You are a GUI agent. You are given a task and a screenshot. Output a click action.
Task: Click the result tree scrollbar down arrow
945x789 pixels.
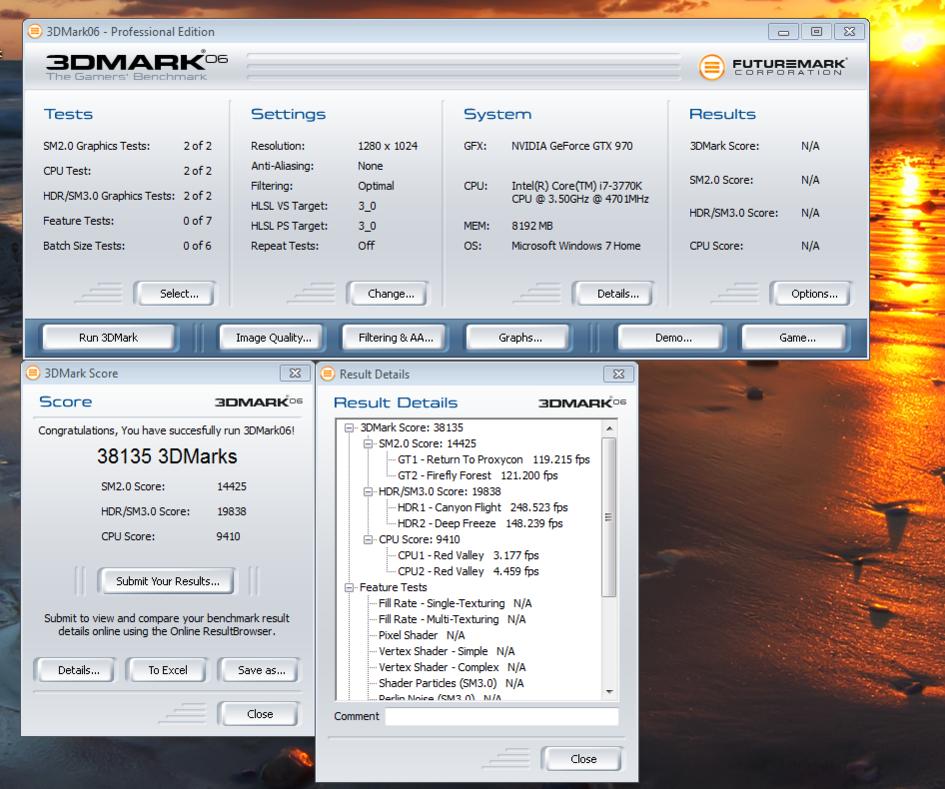click(609, 691)
